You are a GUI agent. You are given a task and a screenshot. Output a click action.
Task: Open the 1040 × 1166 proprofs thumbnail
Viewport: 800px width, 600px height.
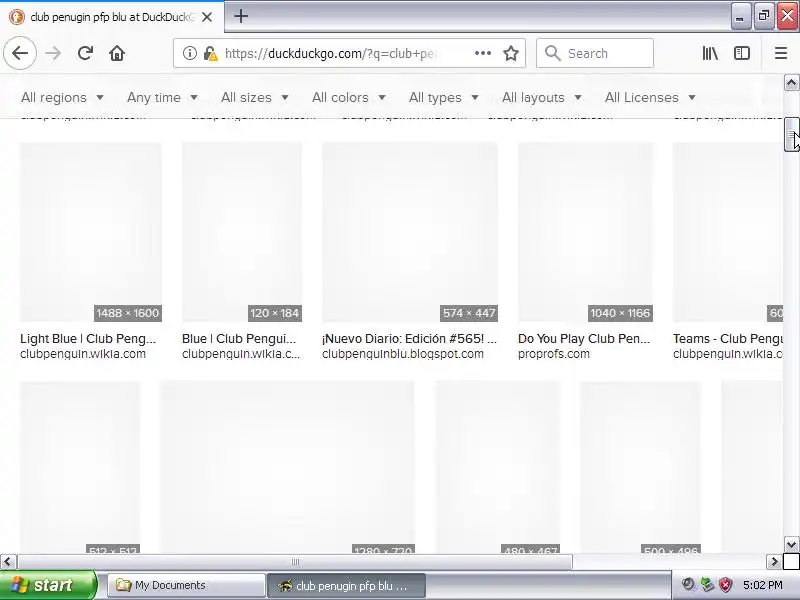click(585, 232)
